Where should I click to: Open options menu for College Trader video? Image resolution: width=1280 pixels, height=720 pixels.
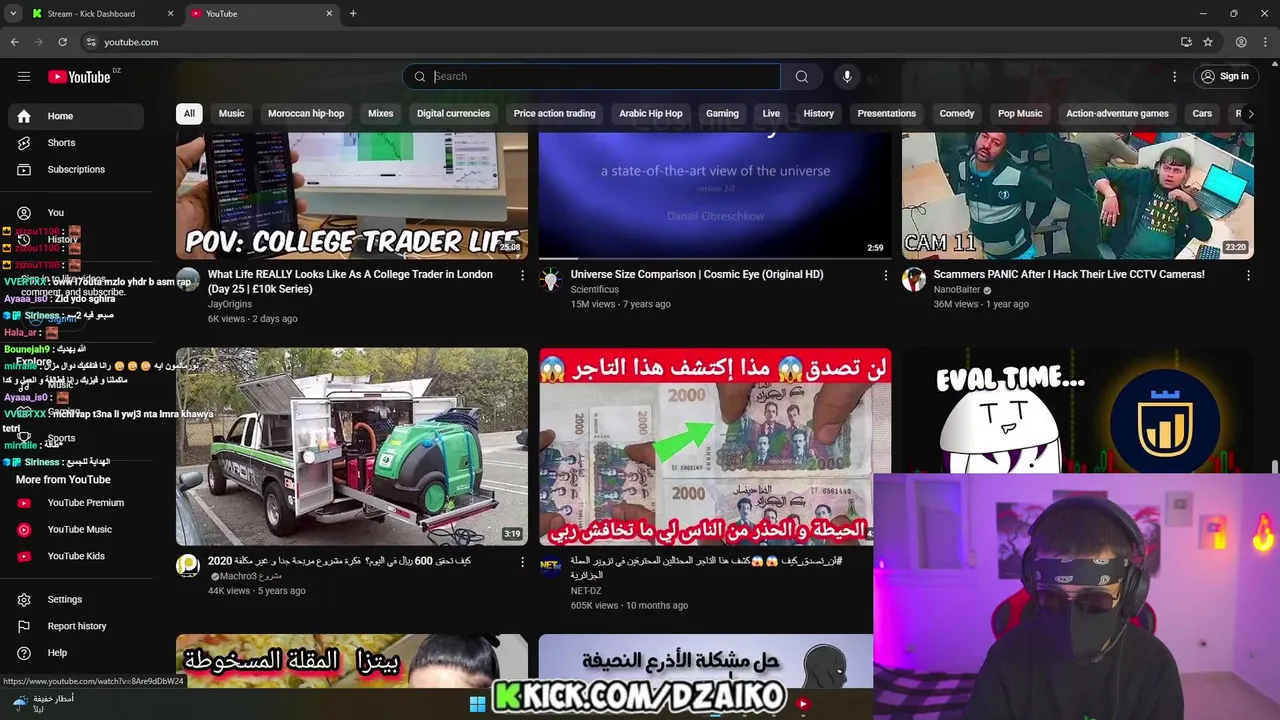point(522,275)
